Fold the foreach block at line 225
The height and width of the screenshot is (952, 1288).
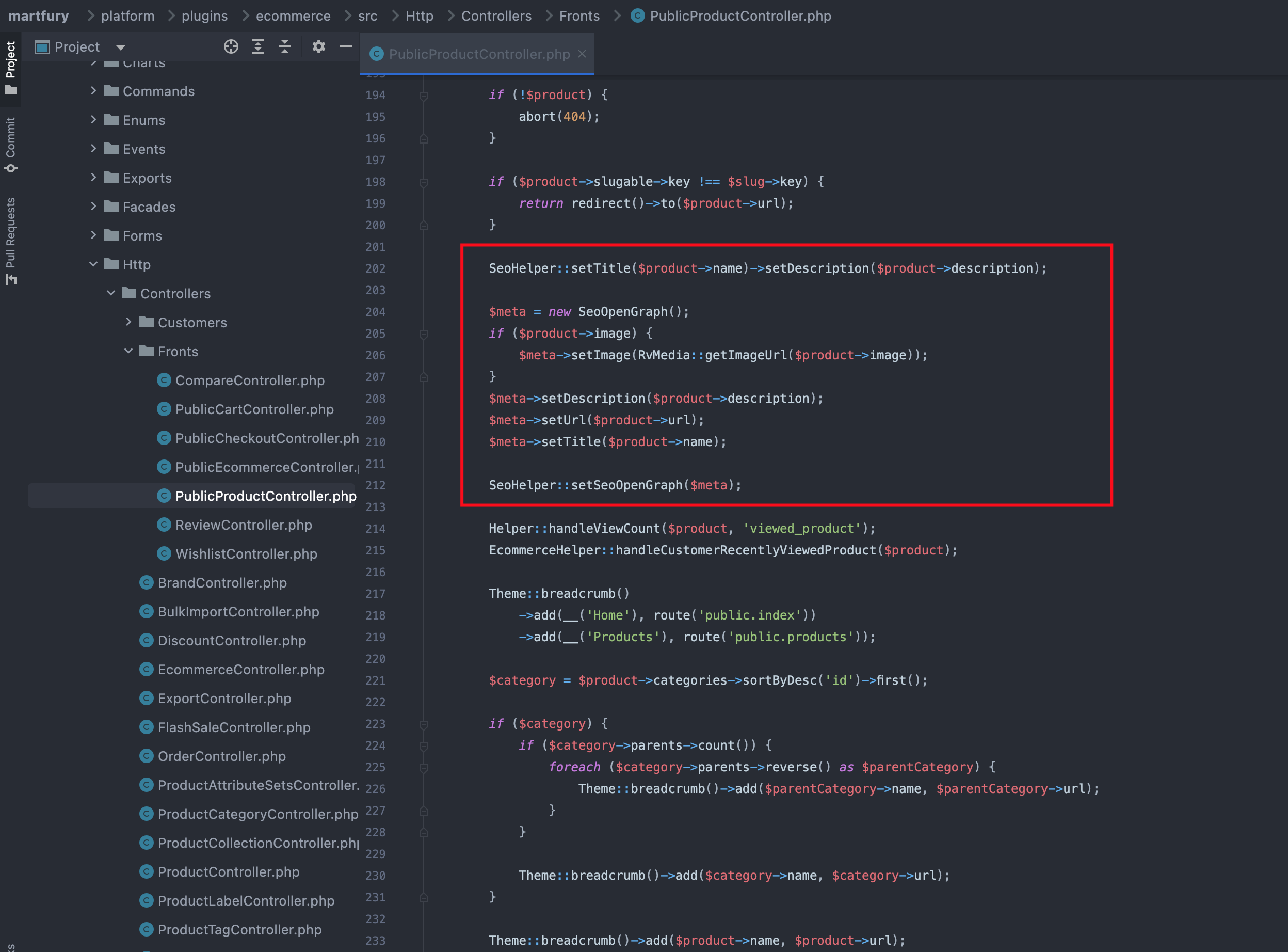[423, 768]
